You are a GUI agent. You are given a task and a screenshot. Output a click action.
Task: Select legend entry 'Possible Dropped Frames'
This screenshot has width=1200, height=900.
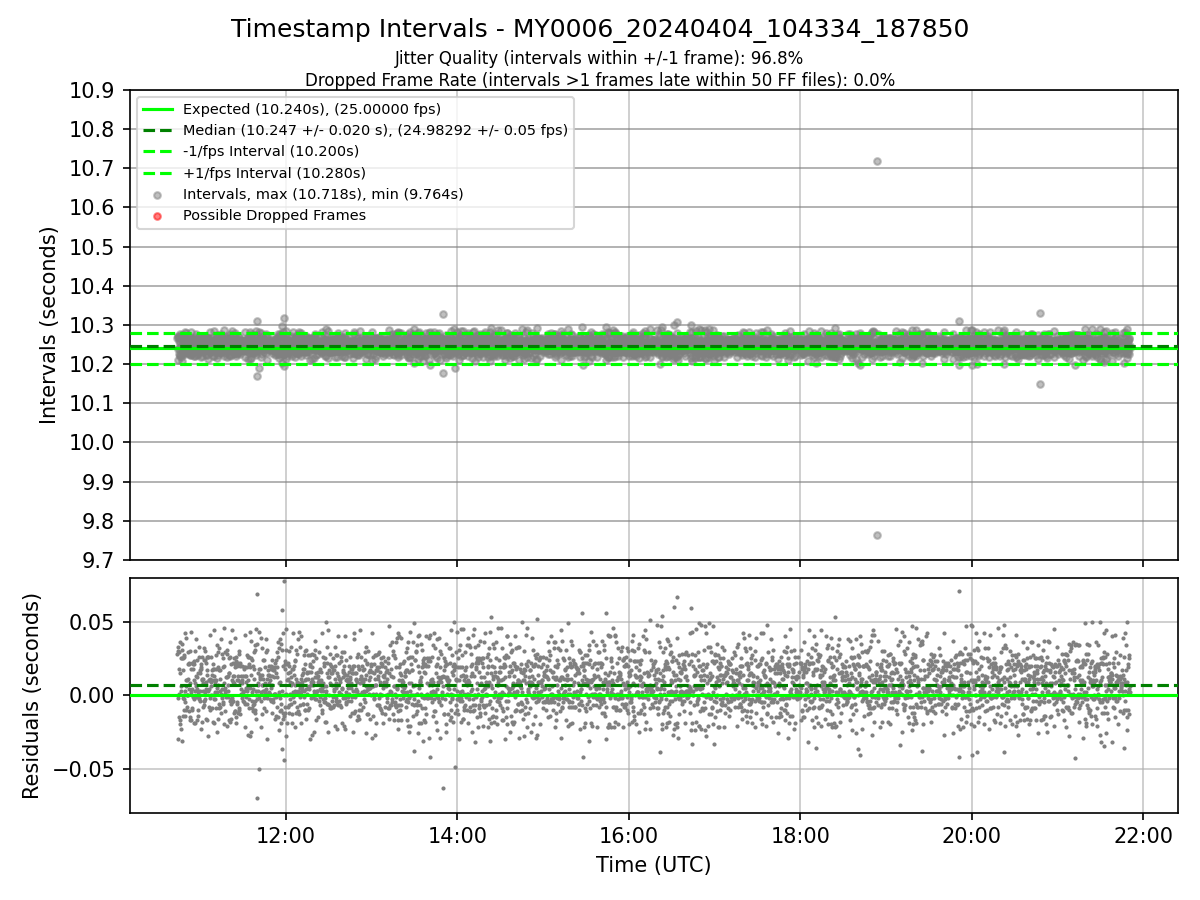click(274, 215)
